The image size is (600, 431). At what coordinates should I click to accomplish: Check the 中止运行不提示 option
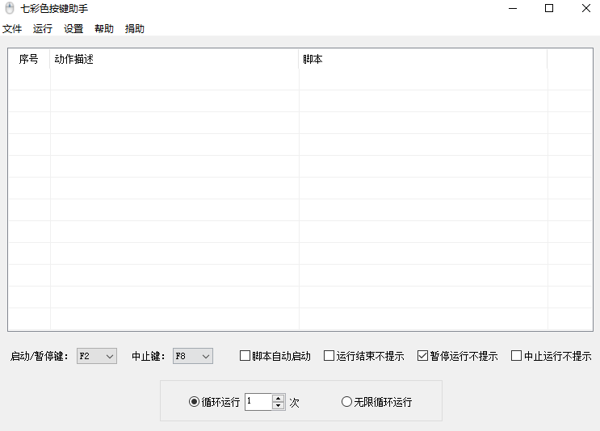[516, 356]
